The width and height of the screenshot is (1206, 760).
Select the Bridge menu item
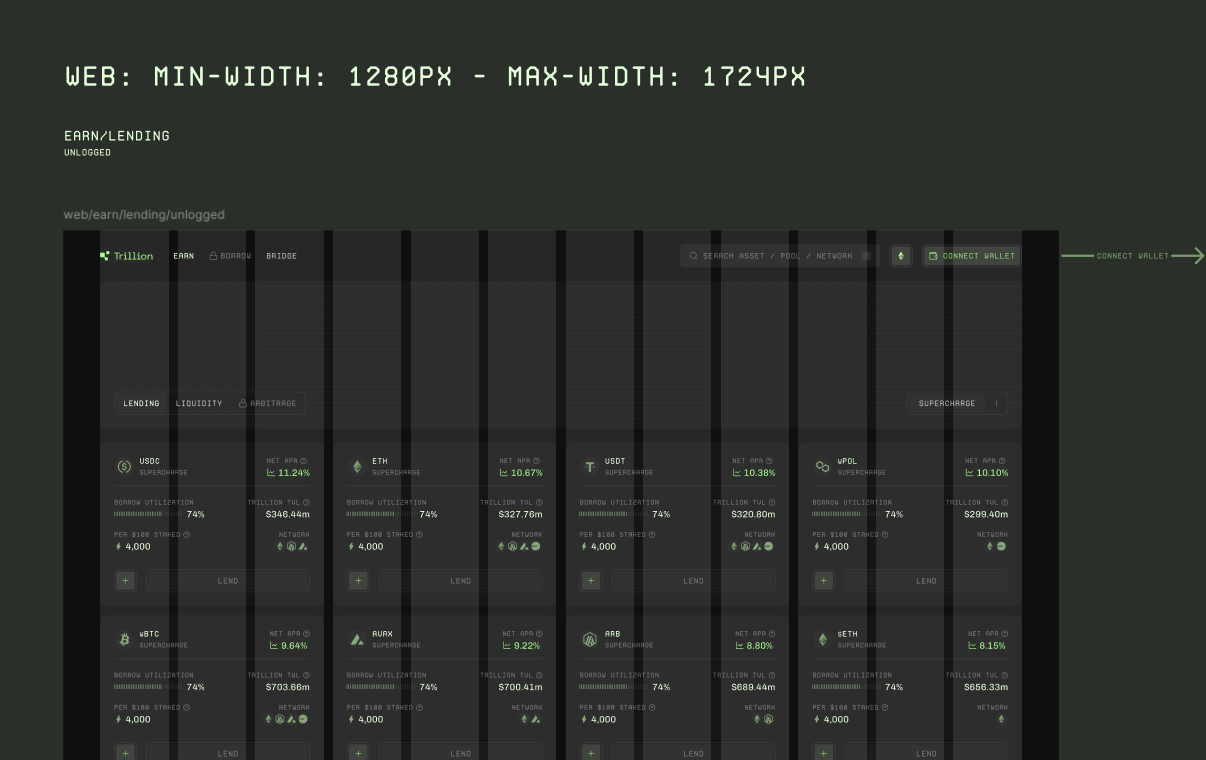[x=281, y=256]
